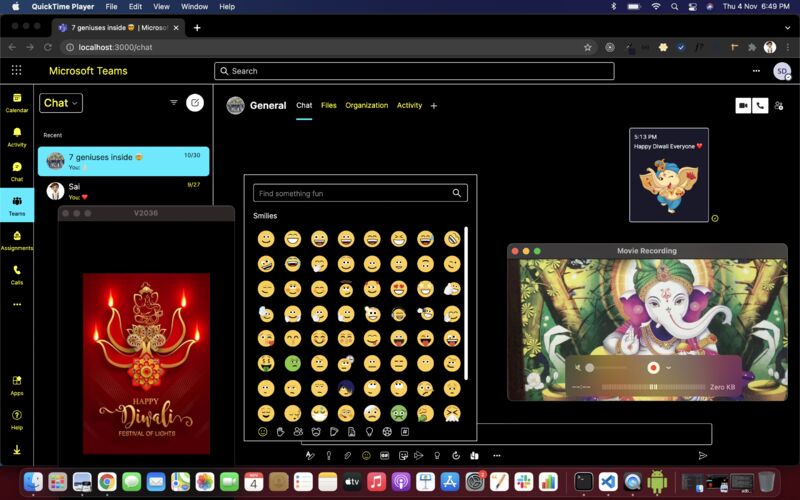Open Chrome from the Dock
The width and height of the screenshot is (800, 500).
coord(107,482)
